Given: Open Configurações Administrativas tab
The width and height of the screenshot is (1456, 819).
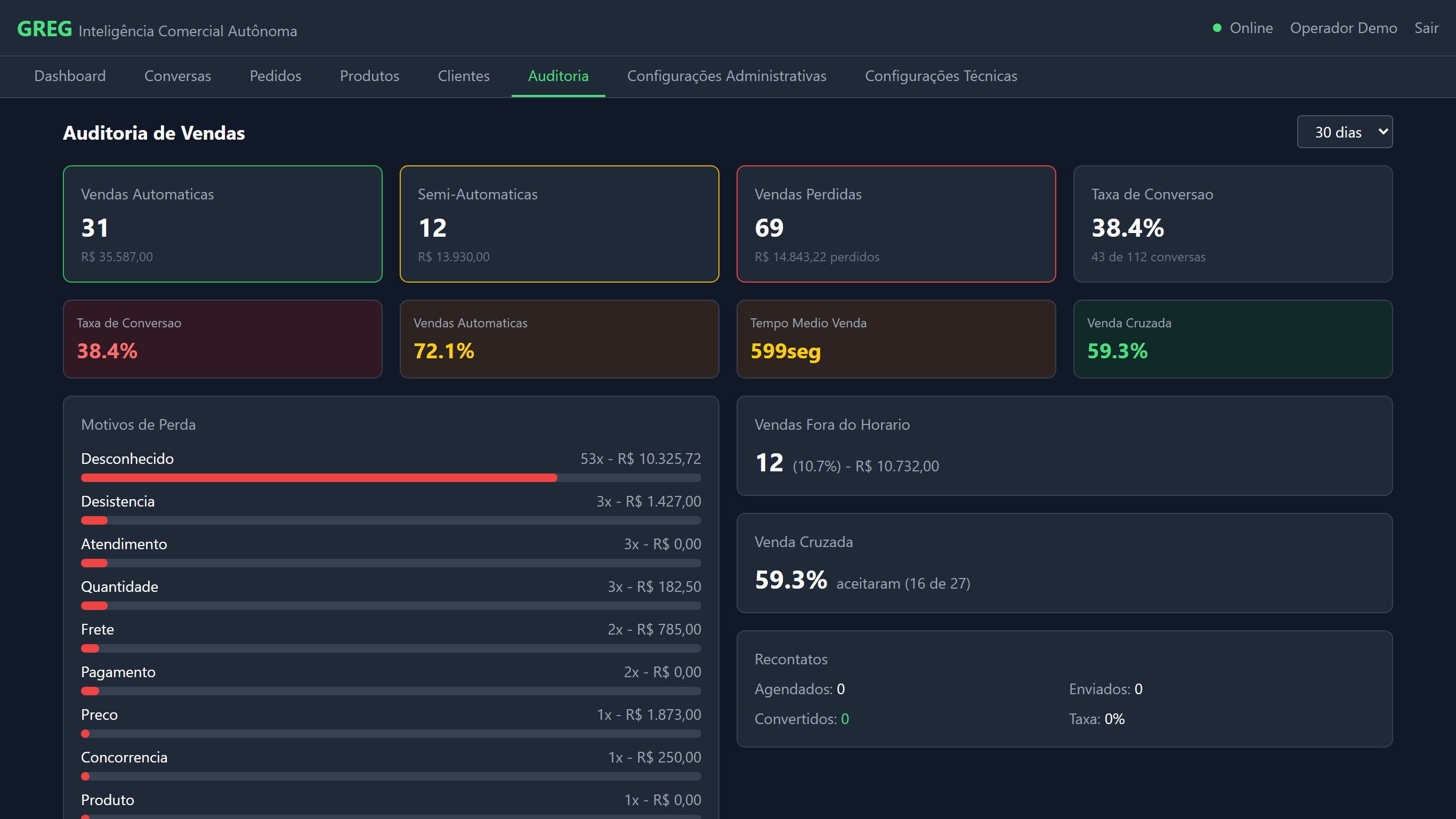Looking at the screenshot, I should [726, 76].
